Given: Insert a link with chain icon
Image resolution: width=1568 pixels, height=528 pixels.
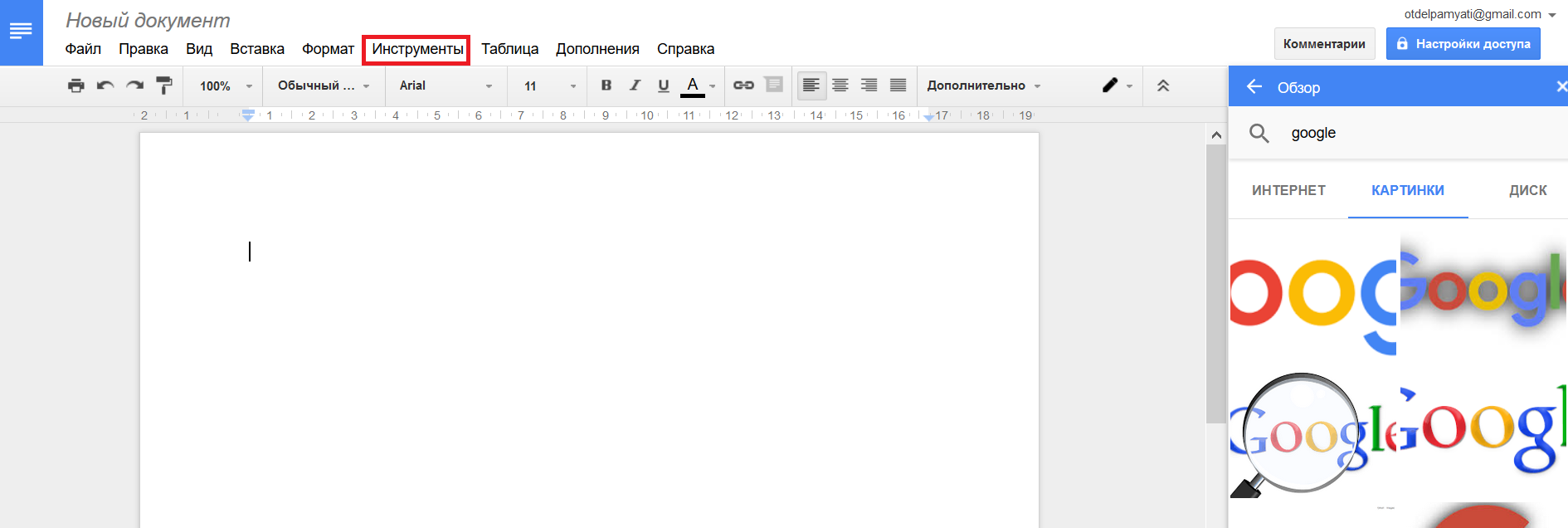Looking at the screenshot, I should click(743, 86).
